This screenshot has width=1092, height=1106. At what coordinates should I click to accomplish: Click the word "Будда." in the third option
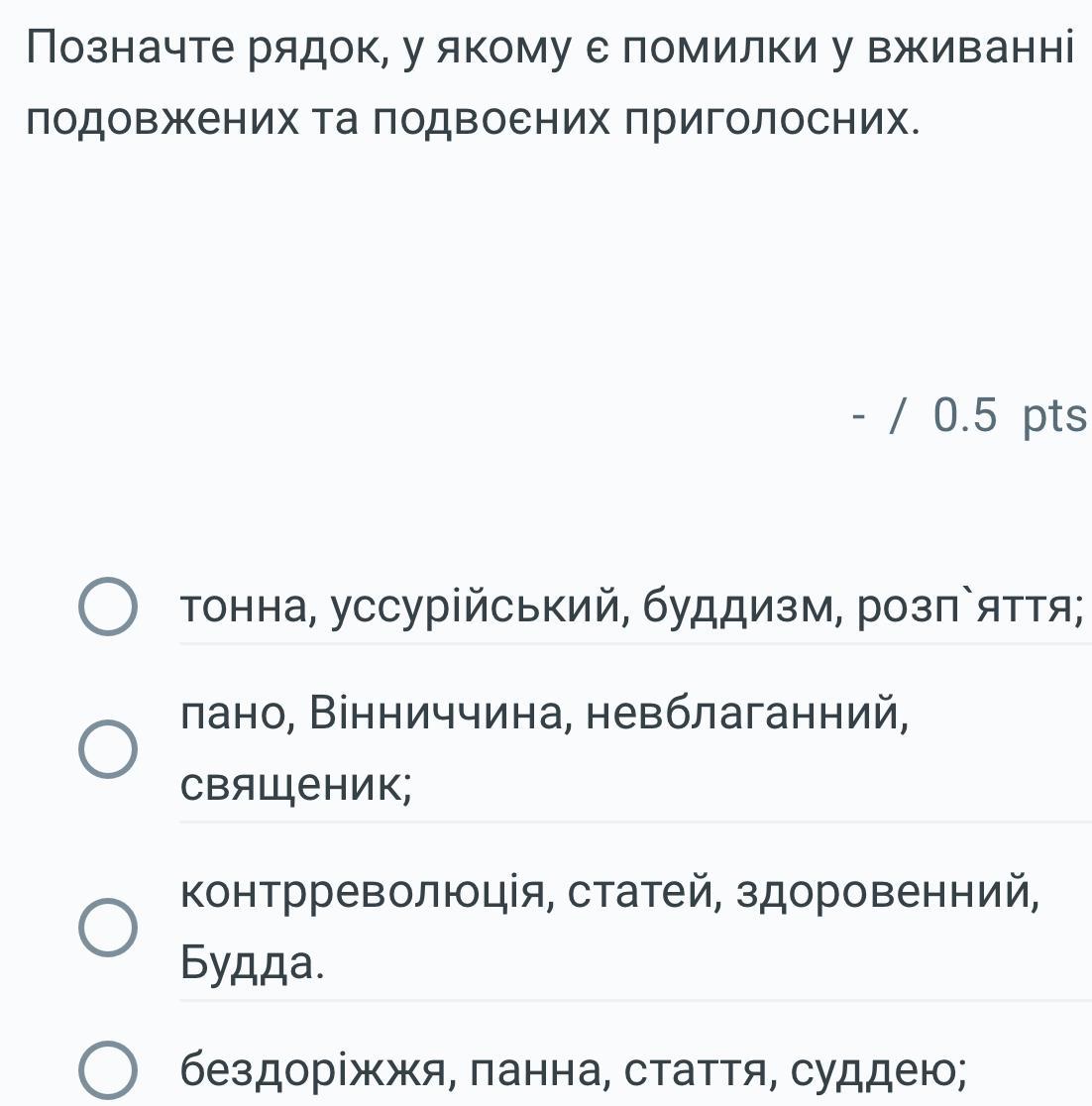(253, 962)
